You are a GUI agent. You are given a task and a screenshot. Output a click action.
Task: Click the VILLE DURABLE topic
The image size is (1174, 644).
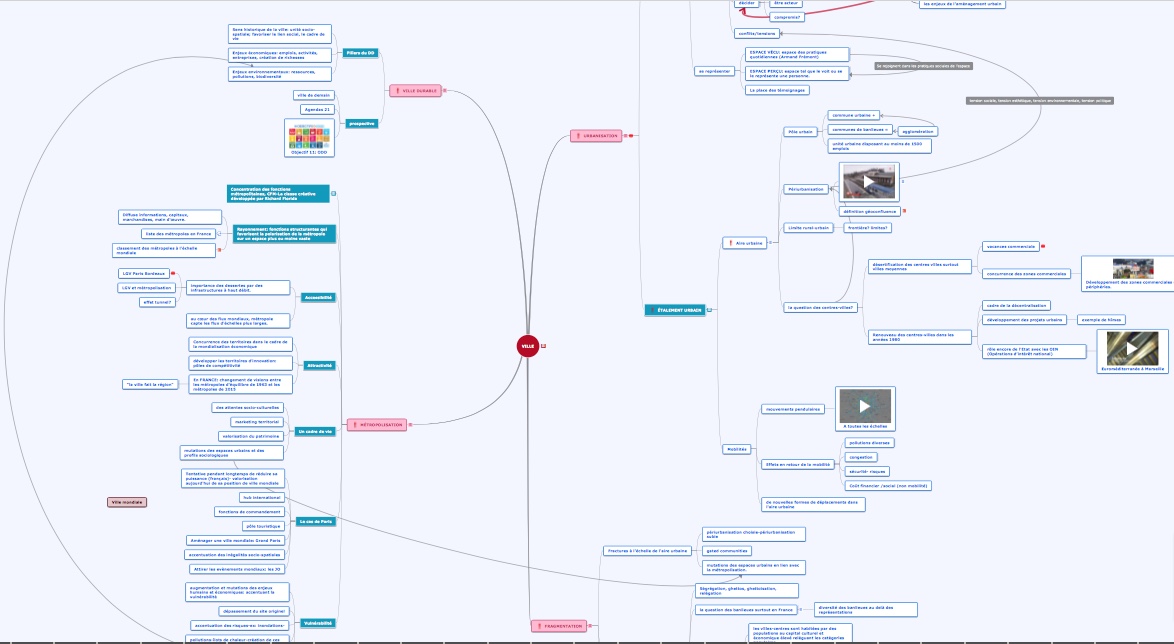[x=416, y=91]
